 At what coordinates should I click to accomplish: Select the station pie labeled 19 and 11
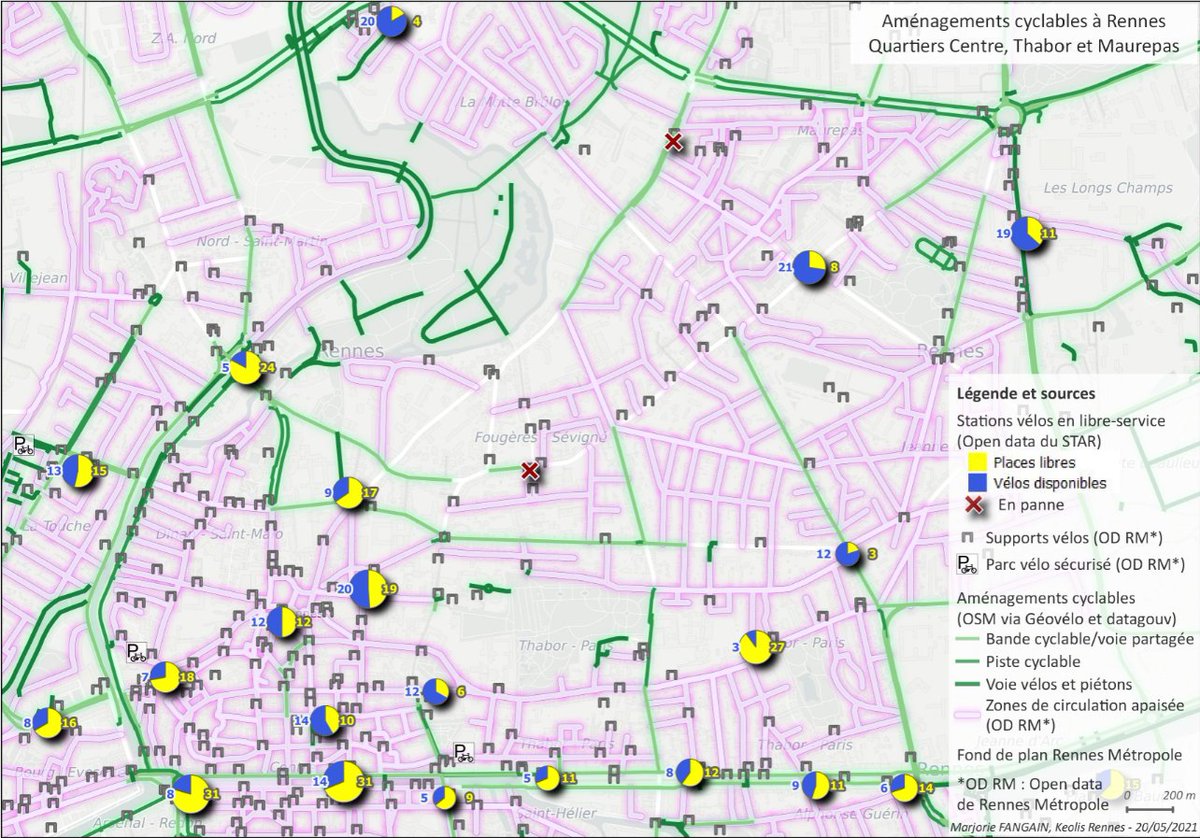point(1026,234)
